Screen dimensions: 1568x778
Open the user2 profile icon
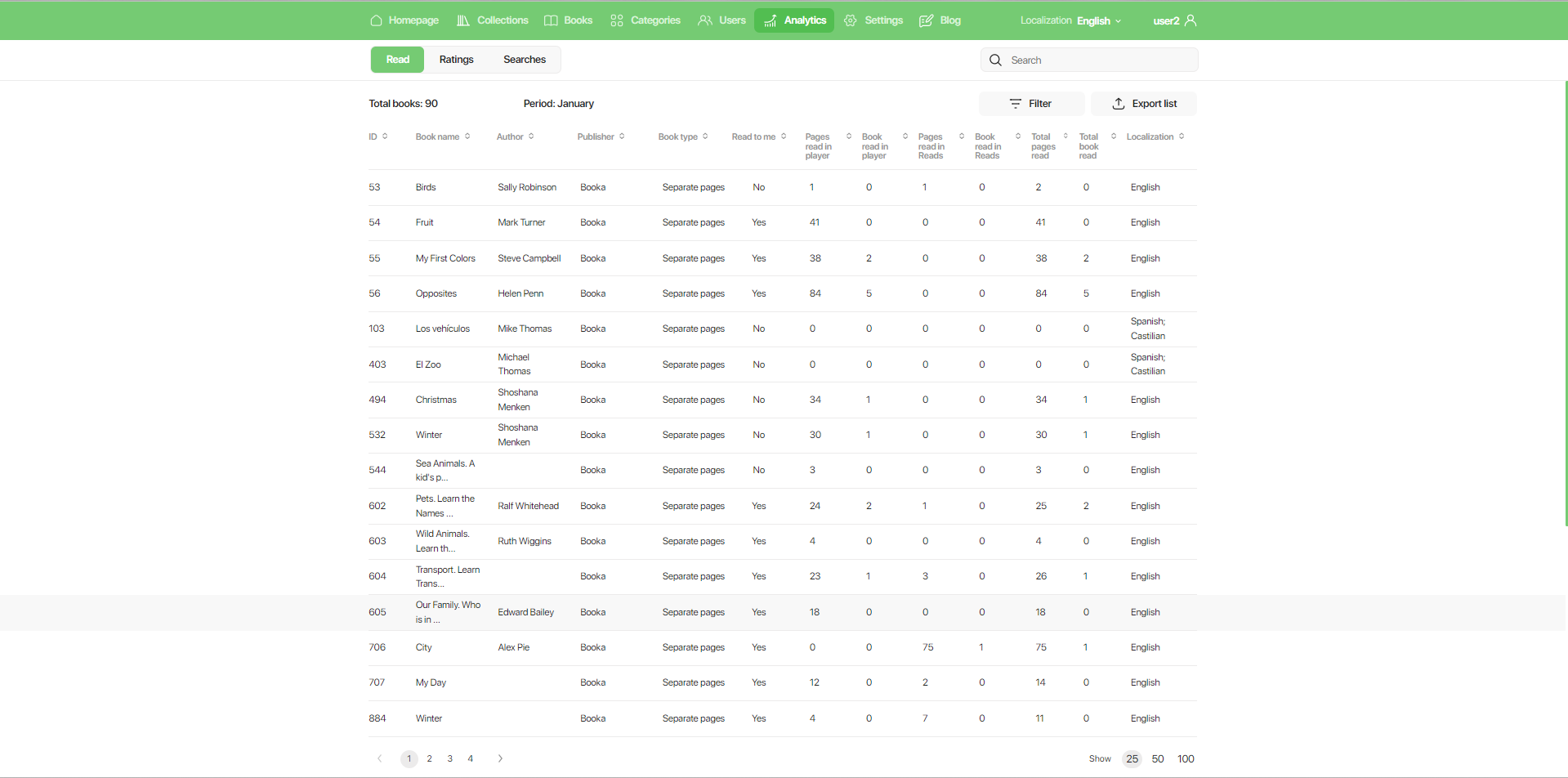click(x=1191, y=20)
